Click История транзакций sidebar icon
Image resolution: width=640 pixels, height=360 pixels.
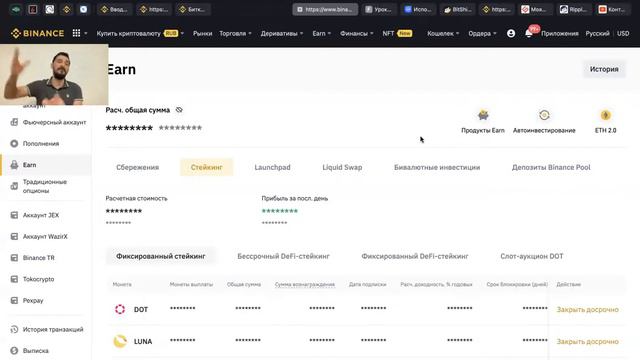click(x=14, y=329)
